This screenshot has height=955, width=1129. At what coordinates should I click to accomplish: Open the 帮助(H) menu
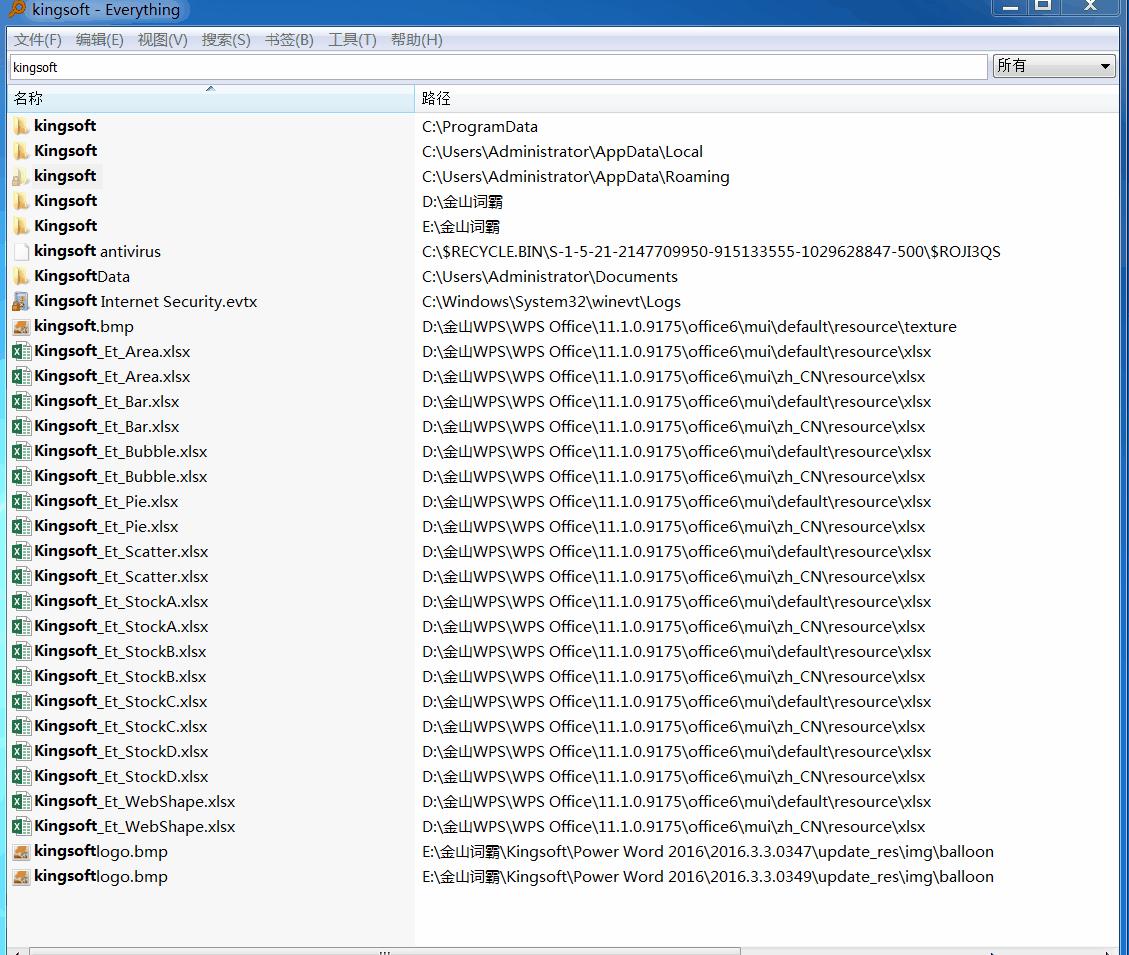(x=416, y=40)
